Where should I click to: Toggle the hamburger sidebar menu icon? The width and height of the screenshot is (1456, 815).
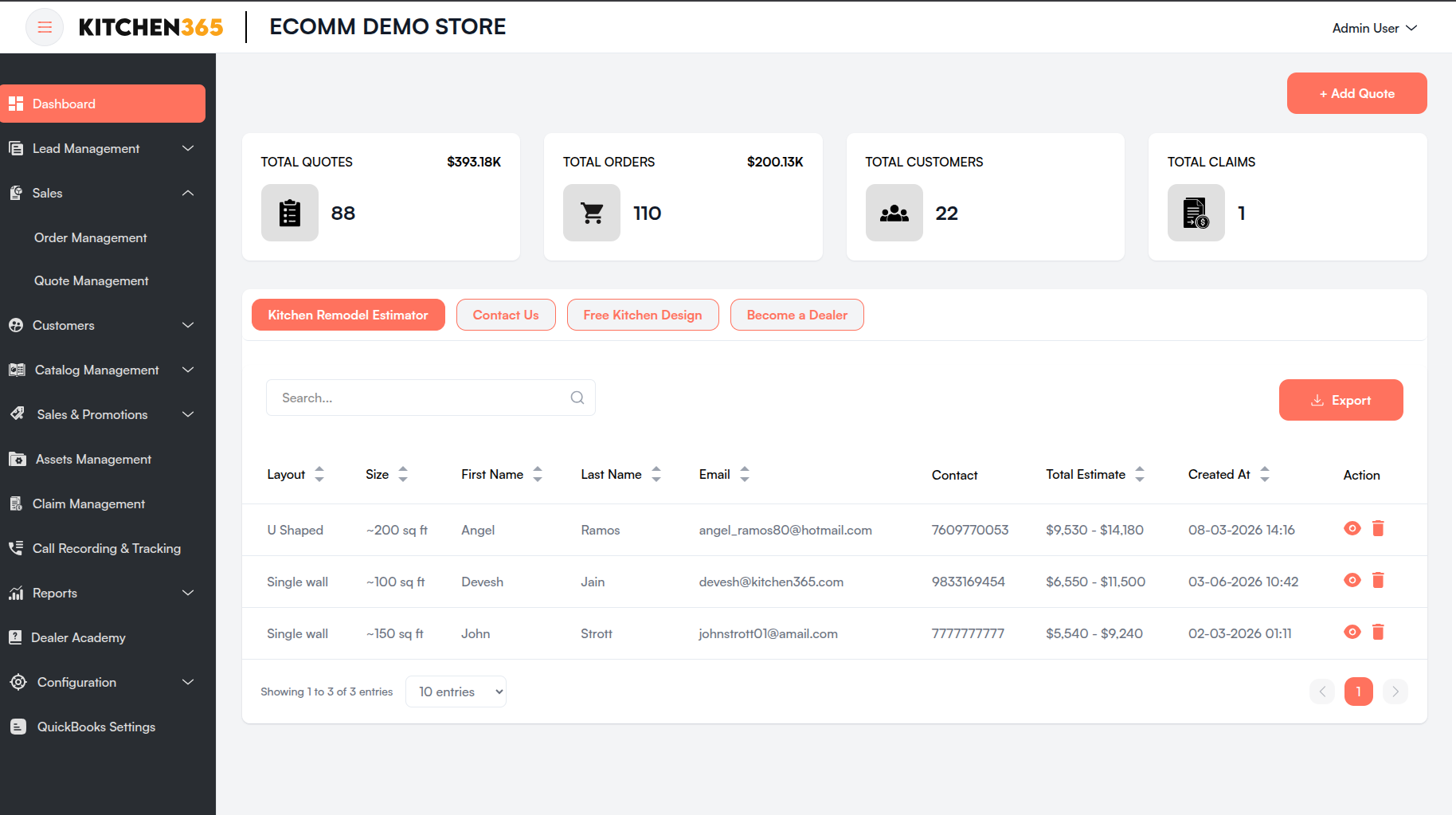coord(45,27)
